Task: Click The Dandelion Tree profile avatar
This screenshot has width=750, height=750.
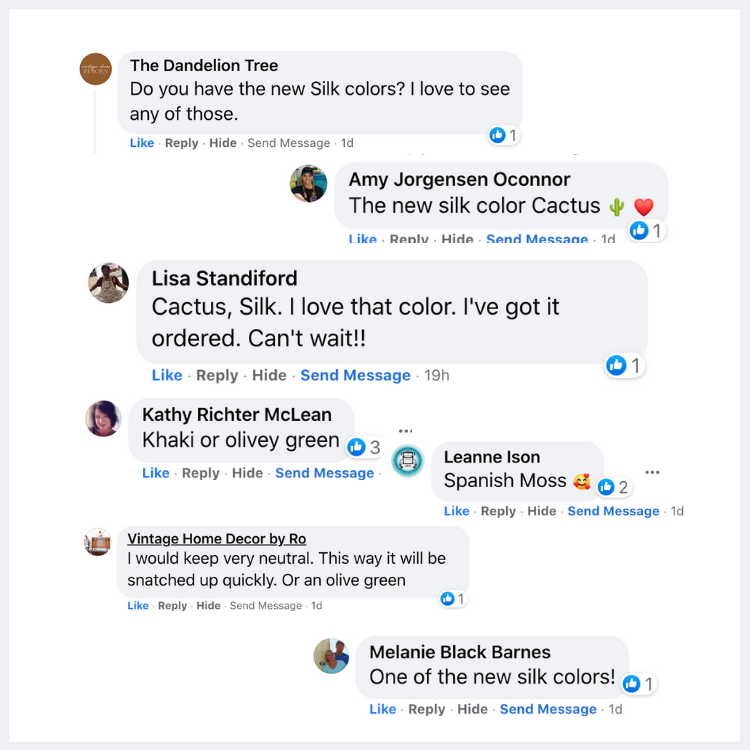Action: pos(96,69)
